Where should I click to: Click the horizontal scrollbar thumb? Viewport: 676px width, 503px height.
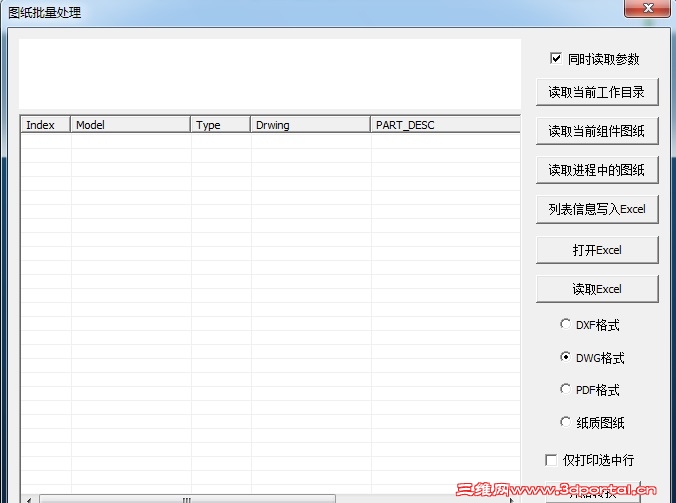pyautogui.click(x=187, y=499)
